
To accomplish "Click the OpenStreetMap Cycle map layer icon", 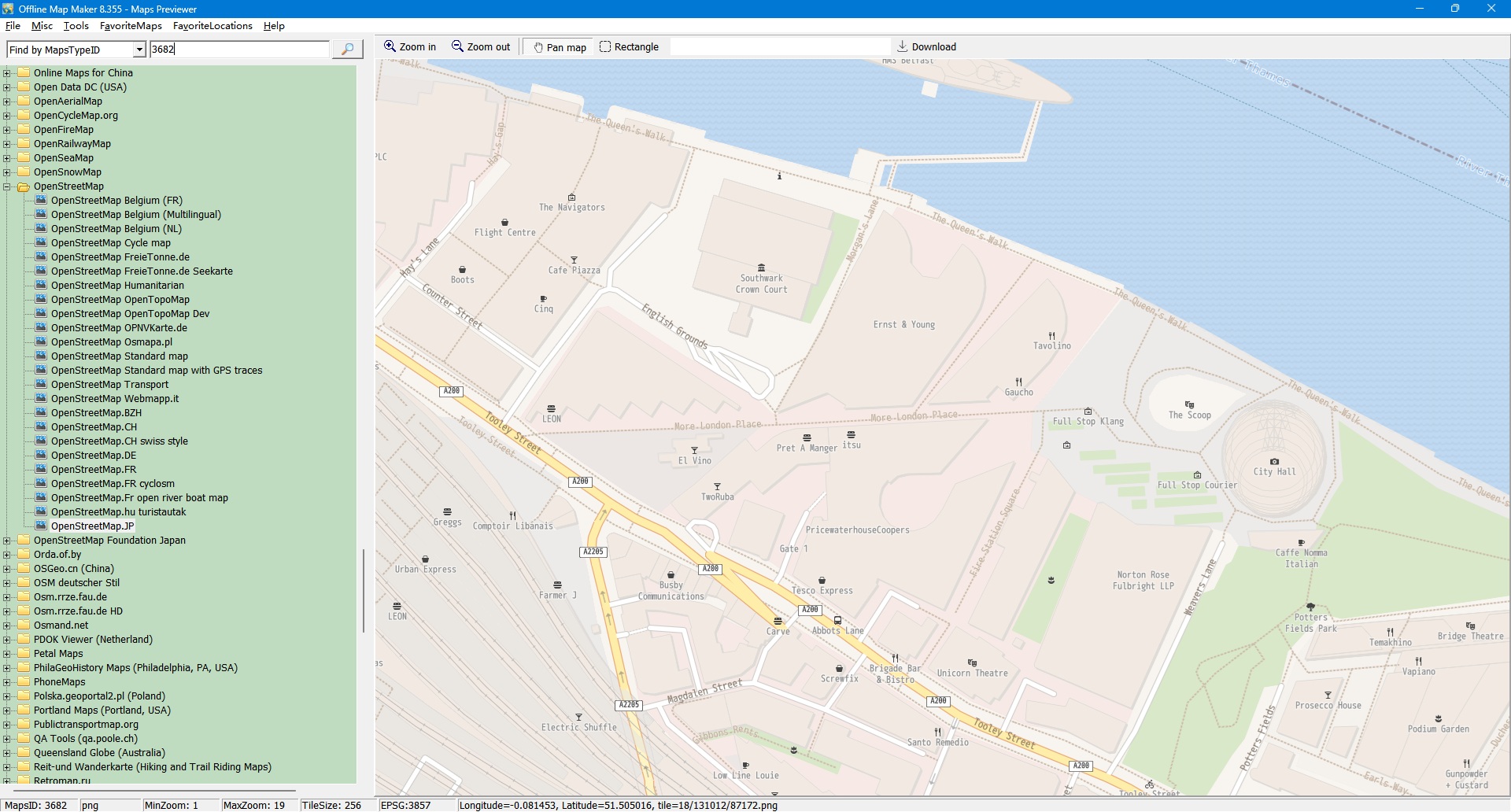I will (x=41, y=243).
